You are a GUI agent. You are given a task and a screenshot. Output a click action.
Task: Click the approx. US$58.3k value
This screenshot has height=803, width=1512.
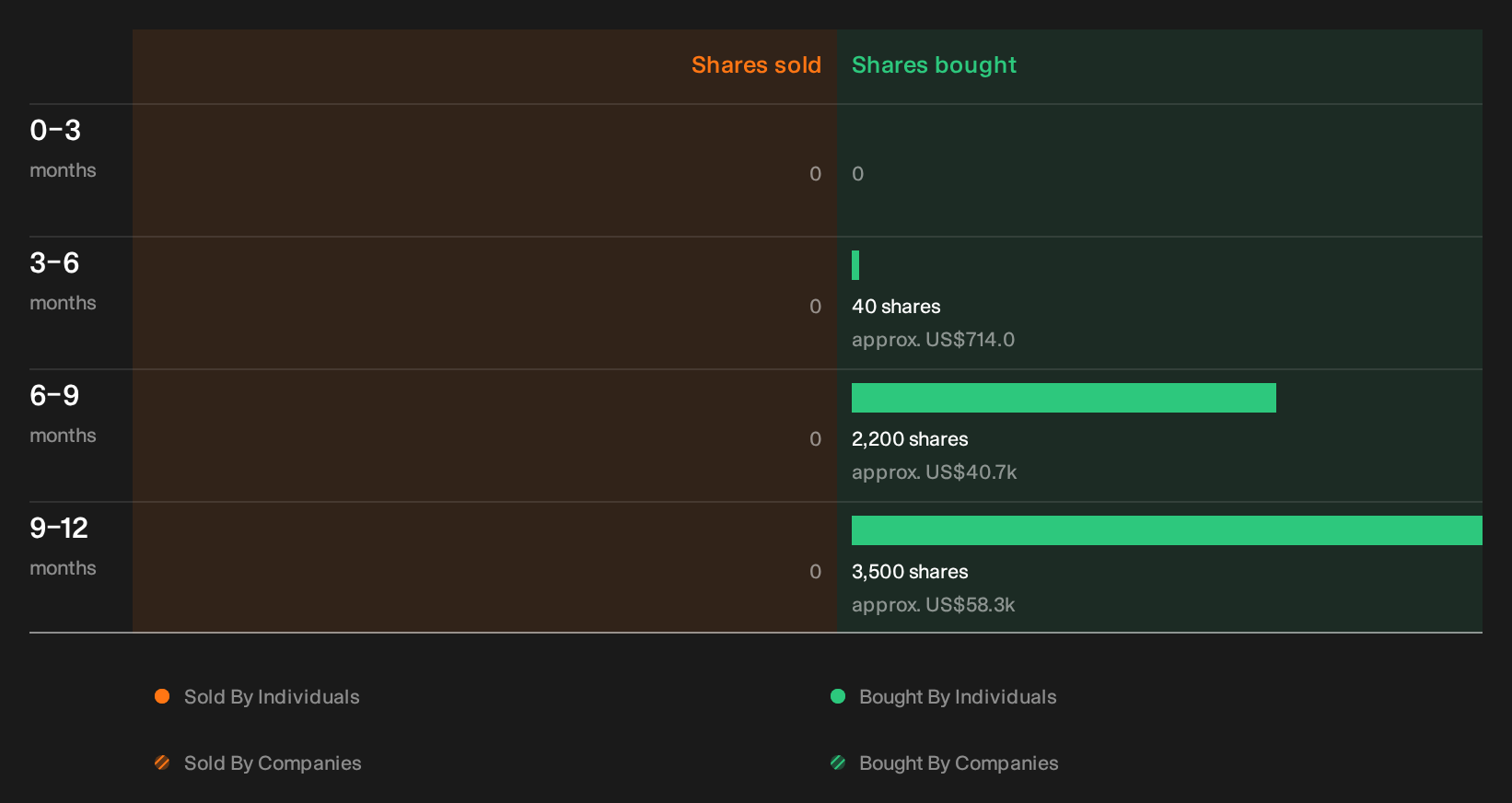tap(933, 605)
